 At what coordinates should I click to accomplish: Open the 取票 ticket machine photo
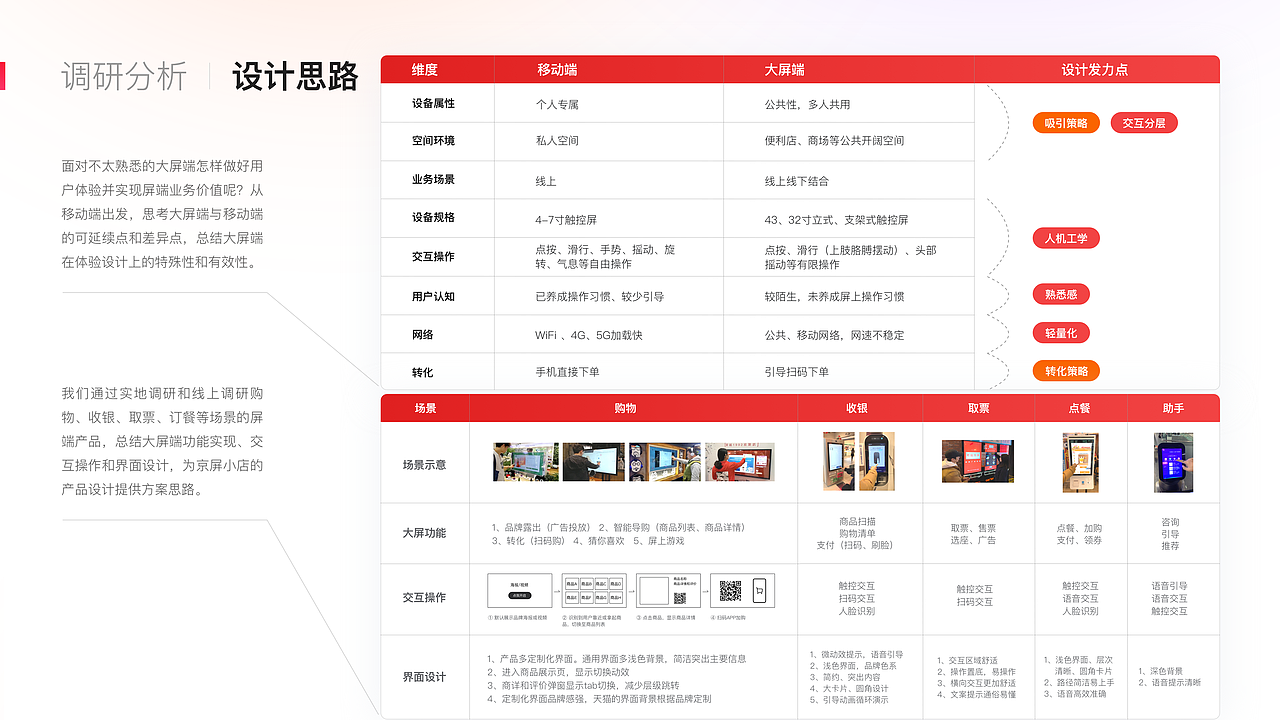tap(977, 461)
